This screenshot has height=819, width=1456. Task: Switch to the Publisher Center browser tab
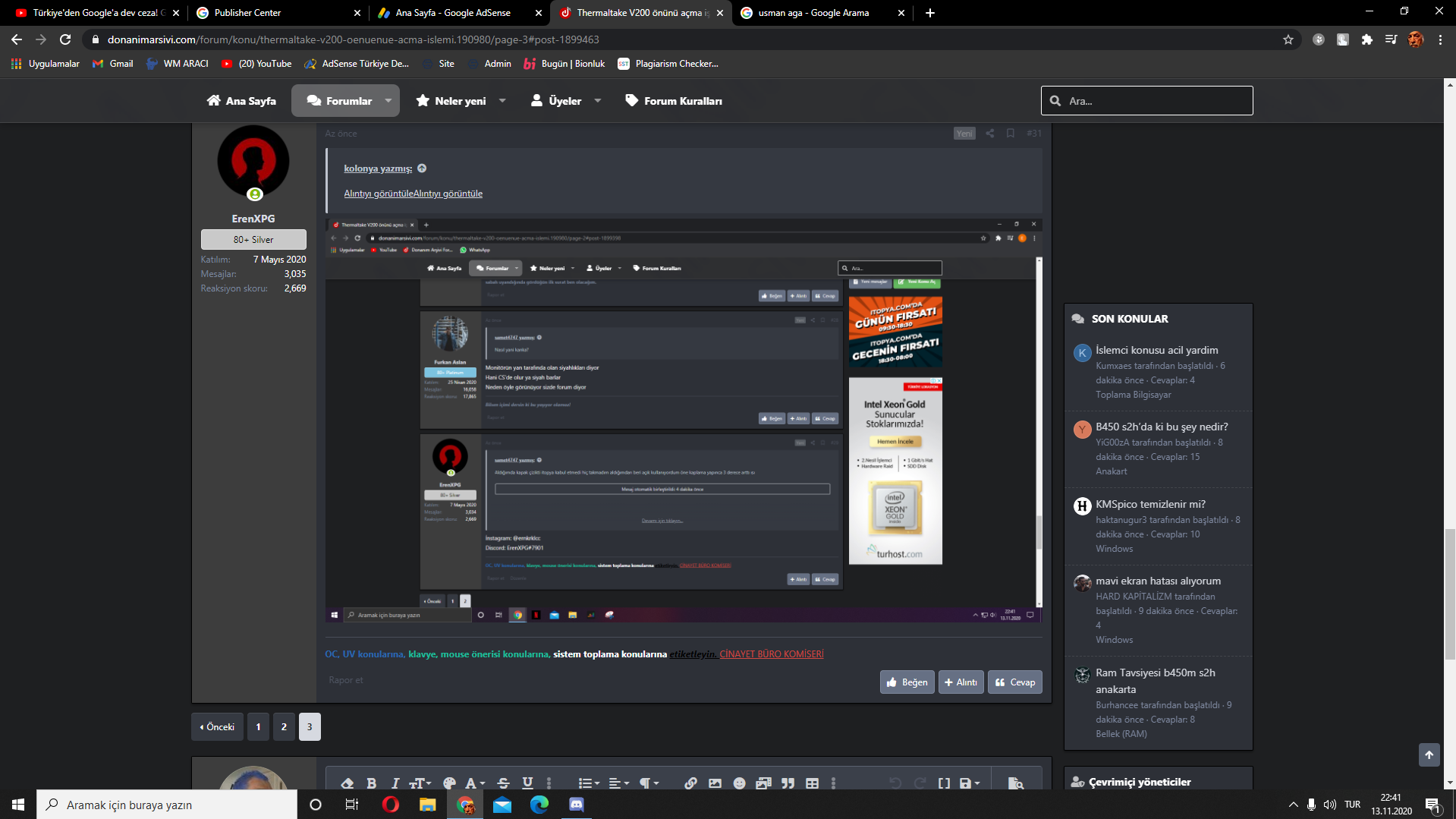pyautogui.click(x=276, y=13)
